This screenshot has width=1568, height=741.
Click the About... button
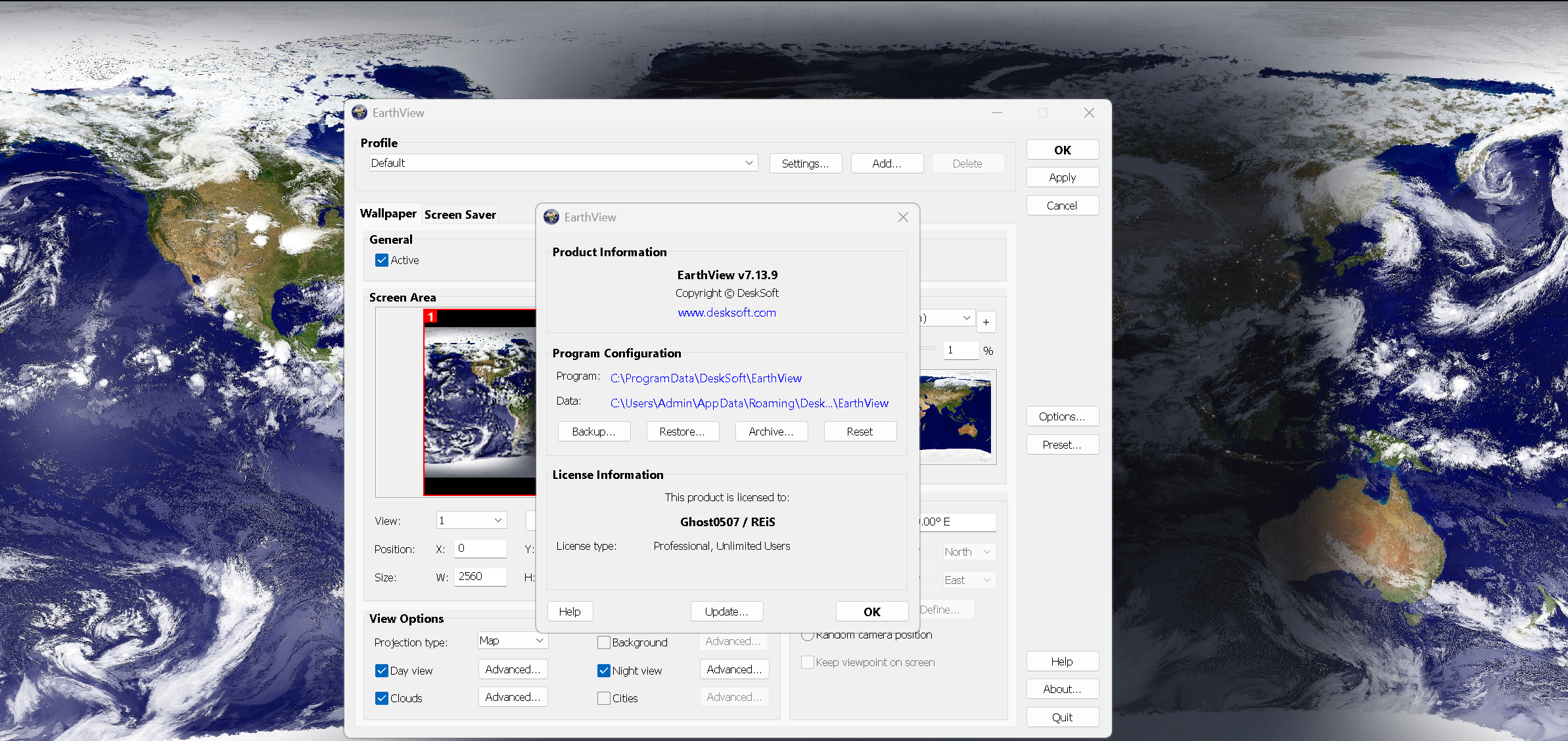[1063, 689]
